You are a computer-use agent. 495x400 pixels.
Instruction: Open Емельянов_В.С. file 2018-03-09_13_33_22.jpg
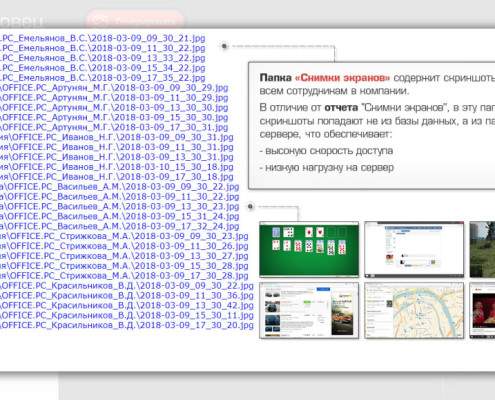[x=103, y=58]
